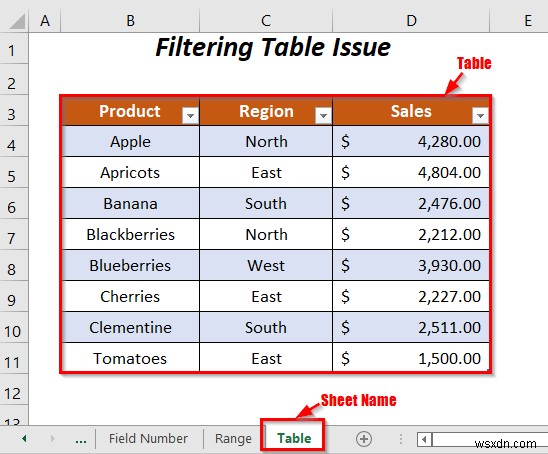The width and height of the screenshot is (548, 454).
Task: Select the 2,212.00 sales cell
Action: click(411, 234)
